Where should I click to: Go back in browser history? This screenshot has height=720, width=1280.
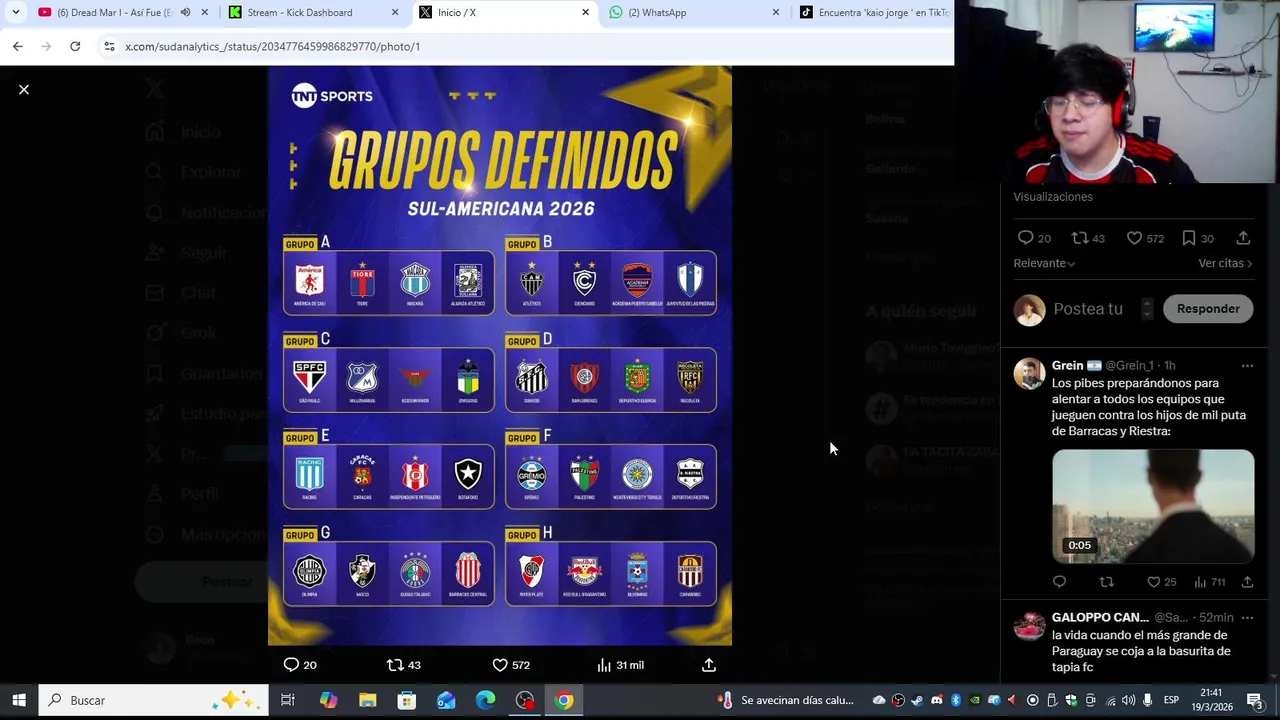click(x=18, y=46)
